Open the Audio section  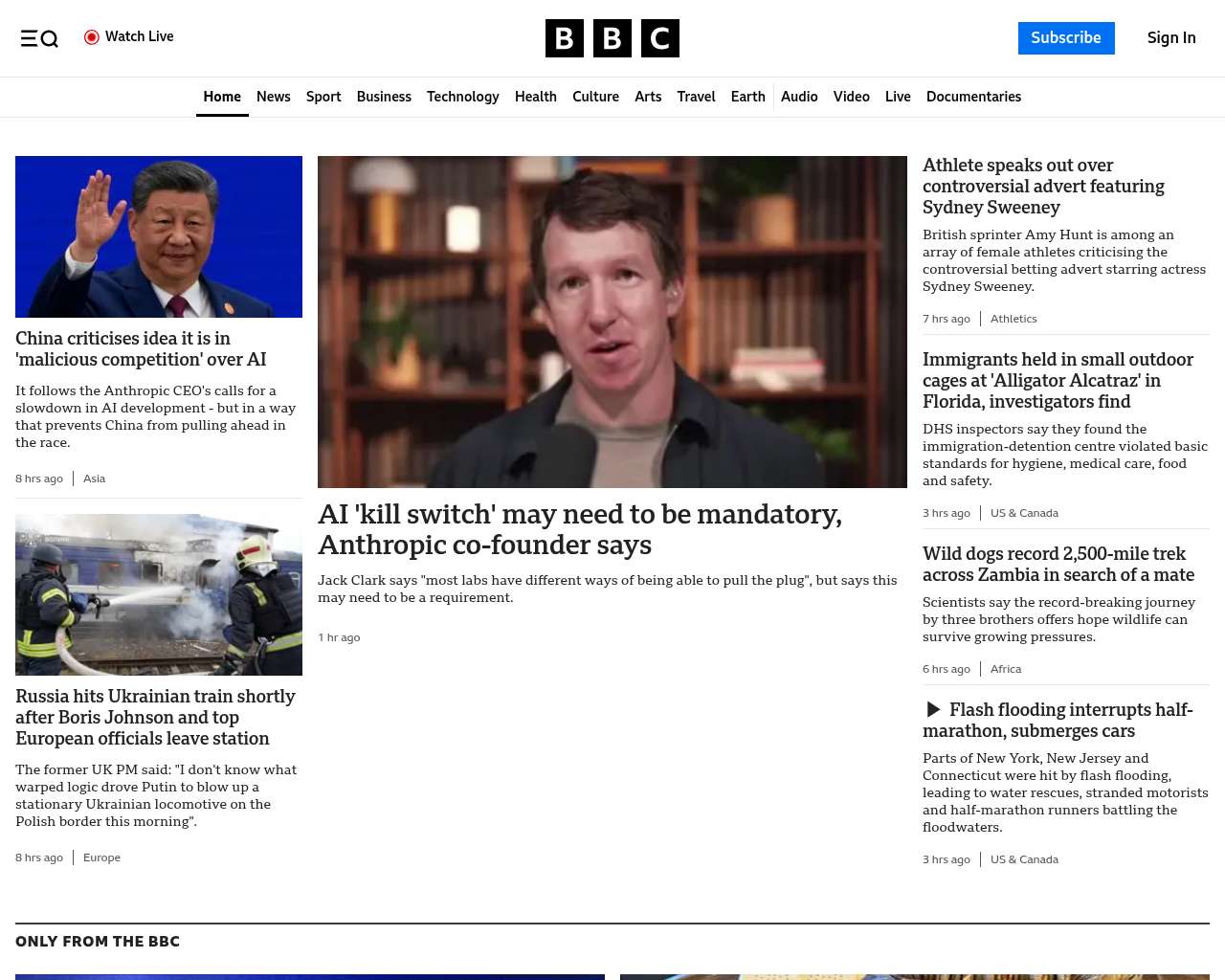[x=799, y=97]
